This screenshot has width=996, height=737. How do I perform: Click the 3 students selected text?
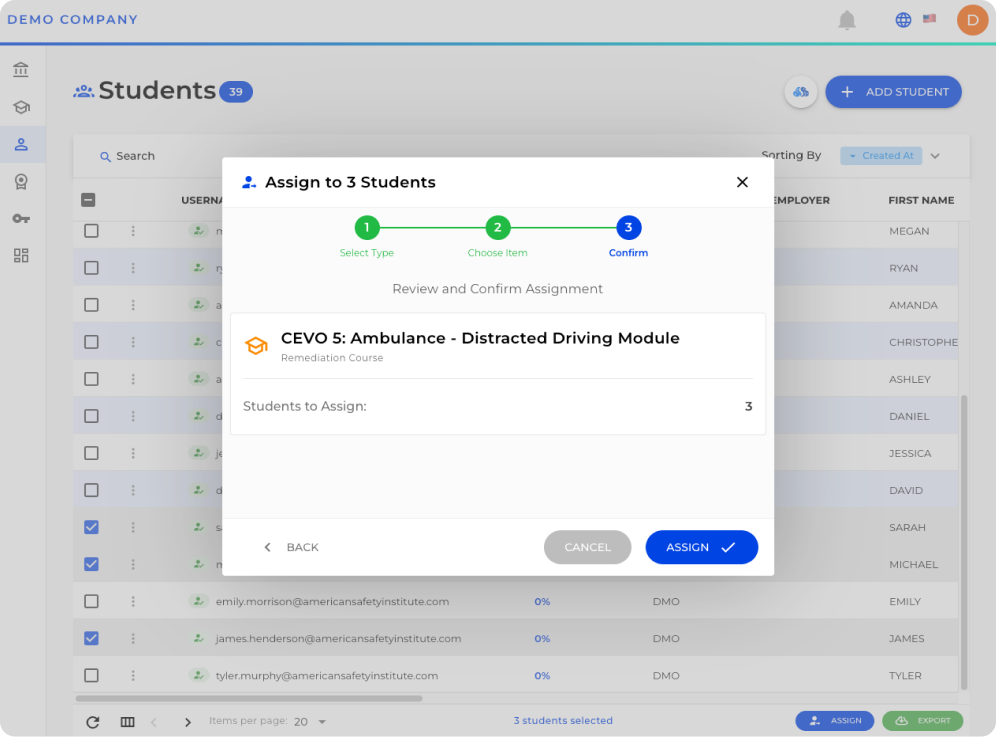(563, 720)
